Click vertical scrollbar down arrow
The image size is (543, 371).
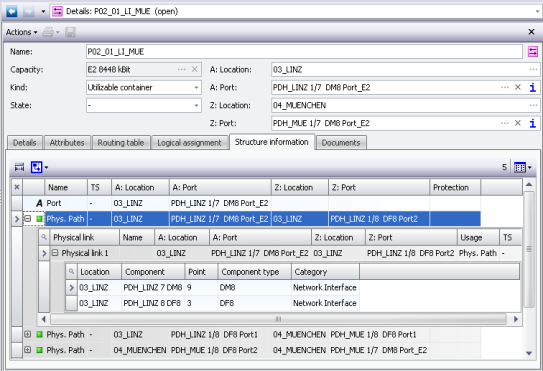[529, 353]
